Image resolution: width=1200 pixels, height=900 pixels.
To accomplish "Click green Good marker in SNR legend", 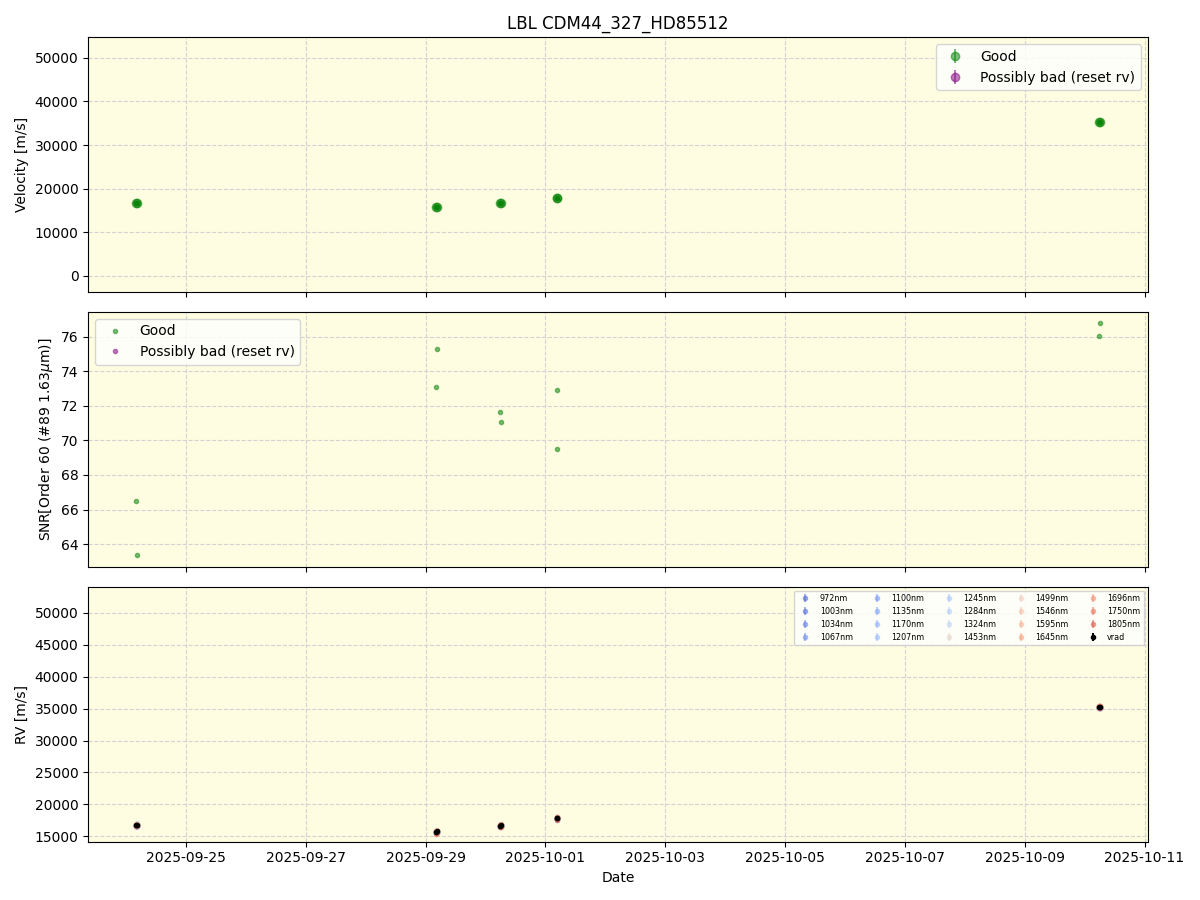I will pos(115,331).
